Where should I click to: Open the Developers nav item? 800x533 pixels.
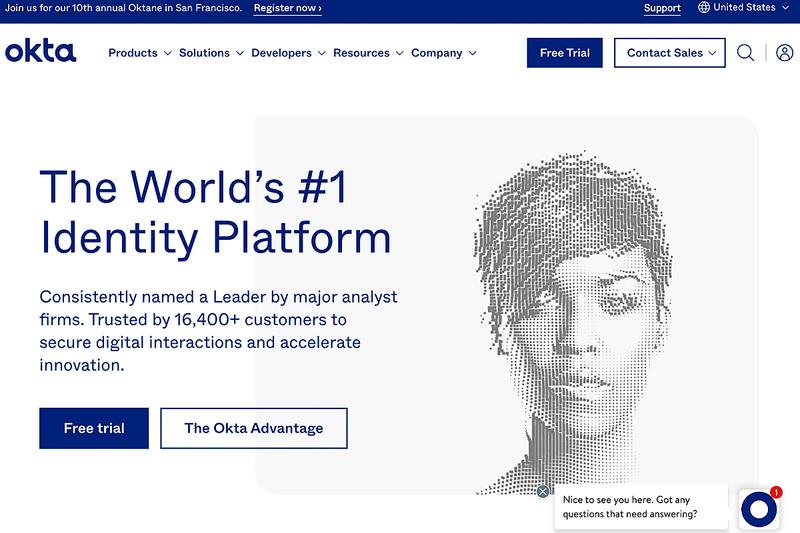click(x=281, y=53)
